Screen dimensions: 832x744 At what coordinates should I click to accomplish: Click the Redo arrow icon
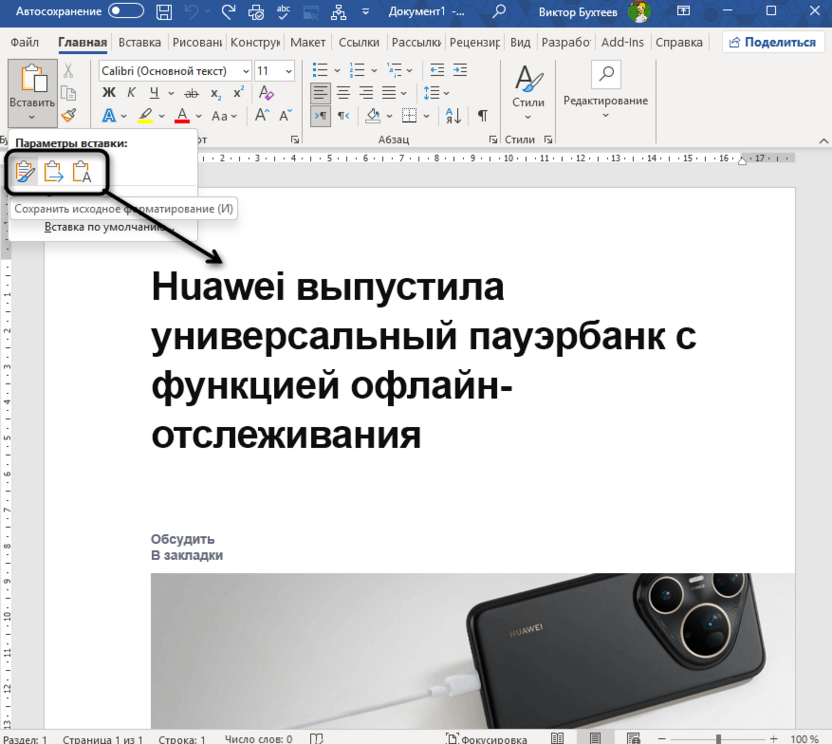tap(228, 12)
